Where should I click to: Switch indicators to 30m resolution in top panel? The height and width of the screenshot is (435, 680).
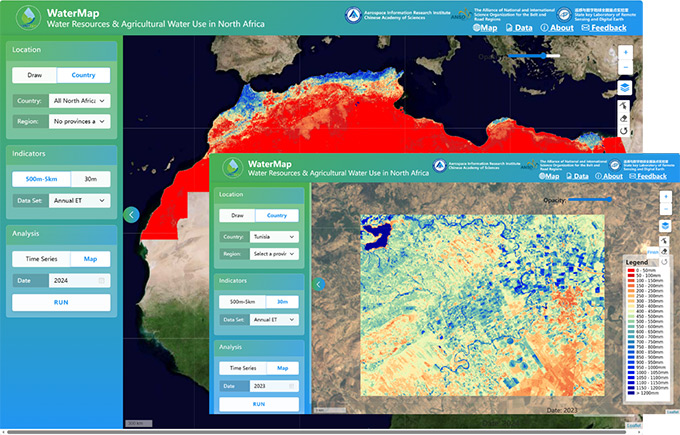click(x=89, y=178)
